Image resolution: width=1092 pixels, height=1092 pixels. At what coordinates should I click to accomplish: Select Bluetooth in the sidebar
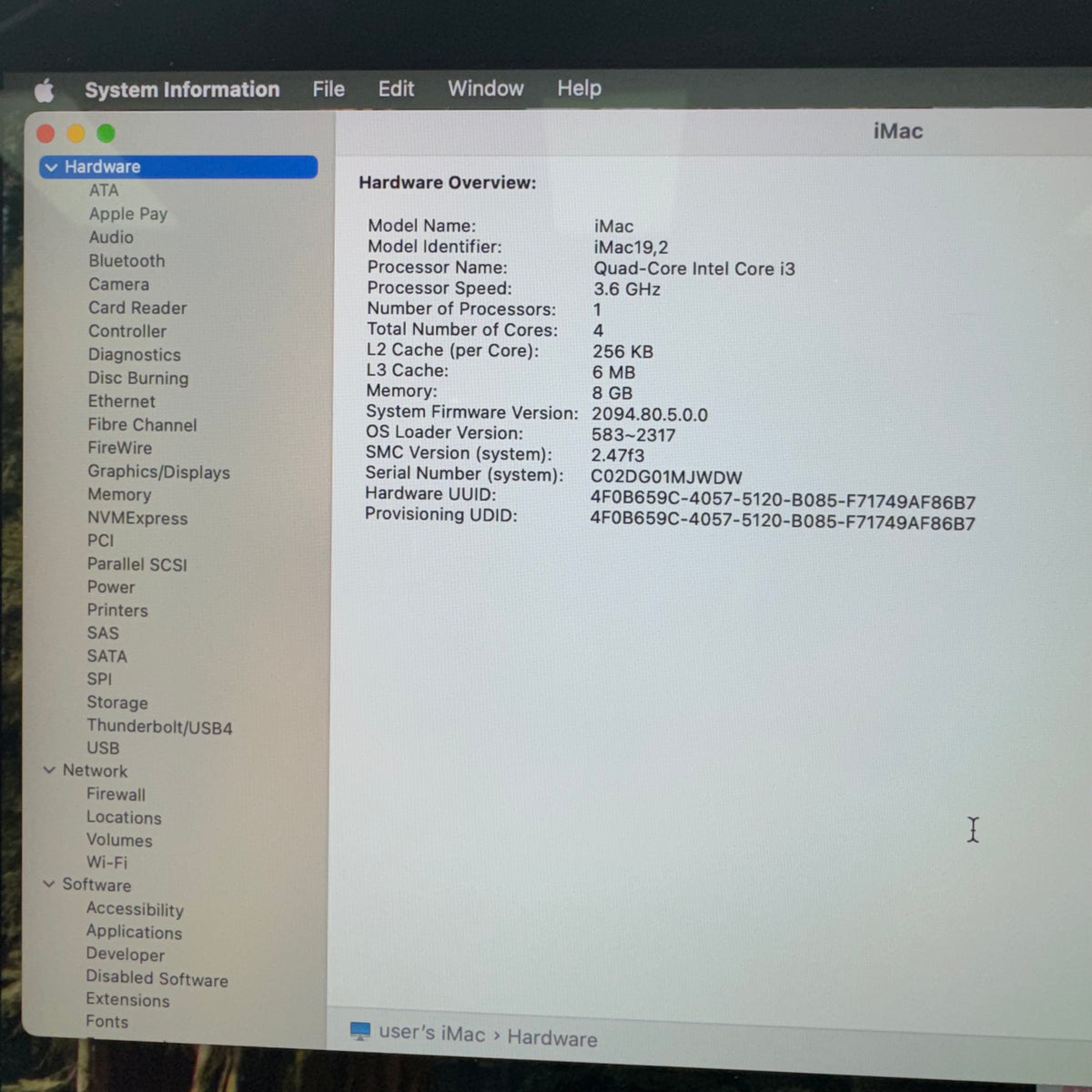pyautogui.click(x=126, y=260)
